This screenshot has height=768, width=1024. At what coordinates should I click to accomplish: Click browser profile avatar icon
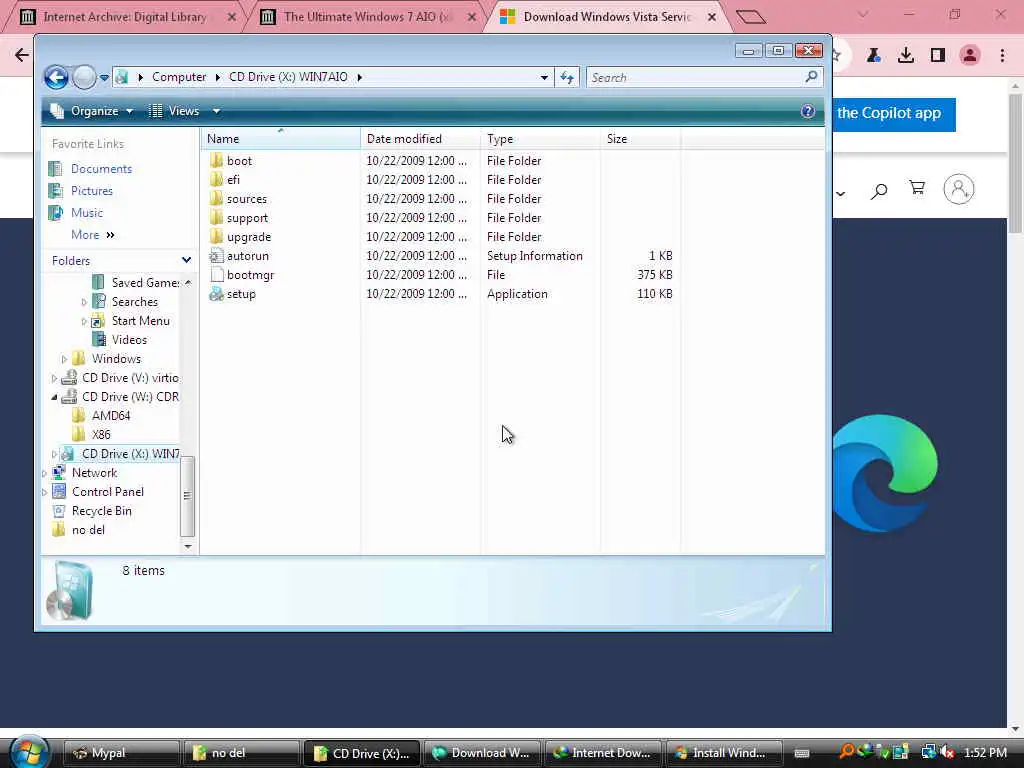point(970,56)
